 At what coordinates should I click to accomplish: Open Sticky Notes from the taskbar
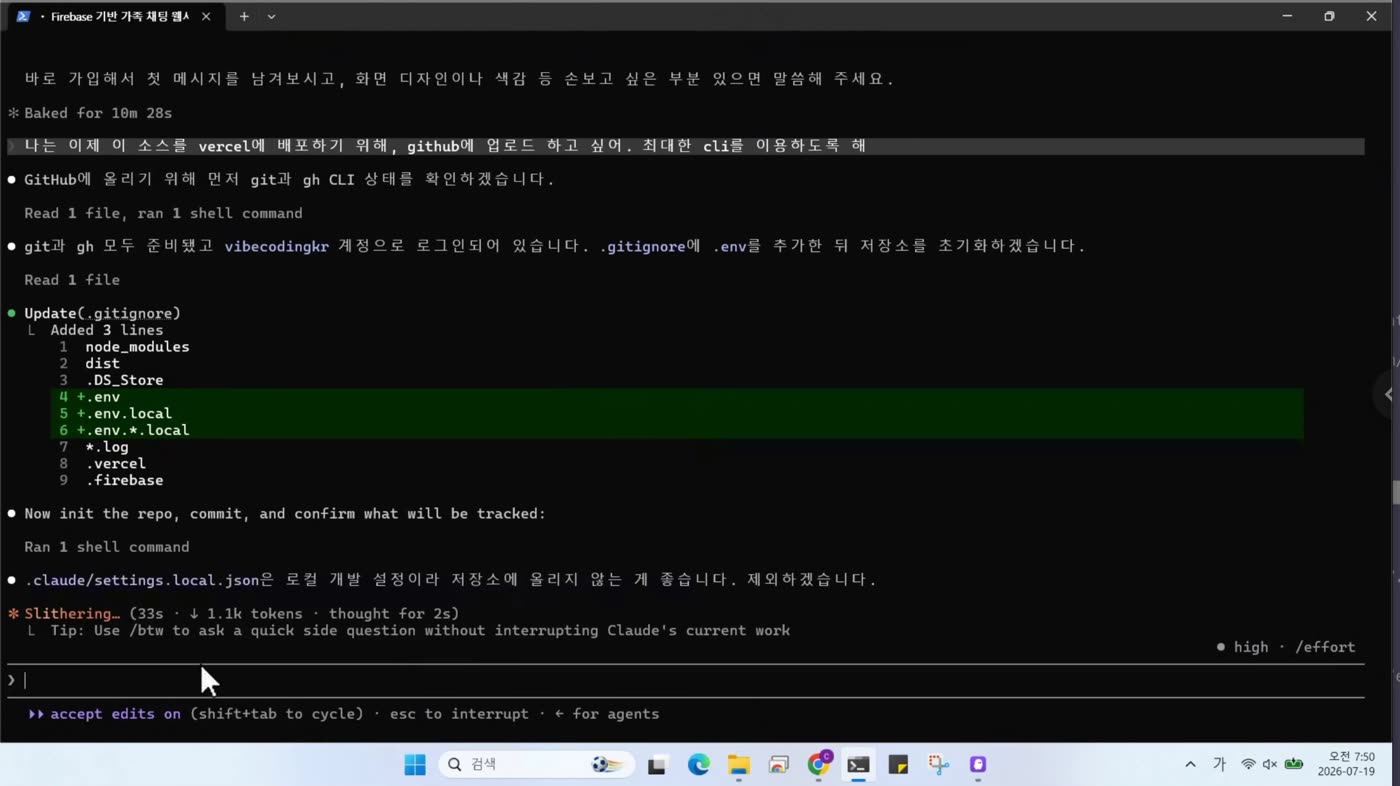point(898,765)
